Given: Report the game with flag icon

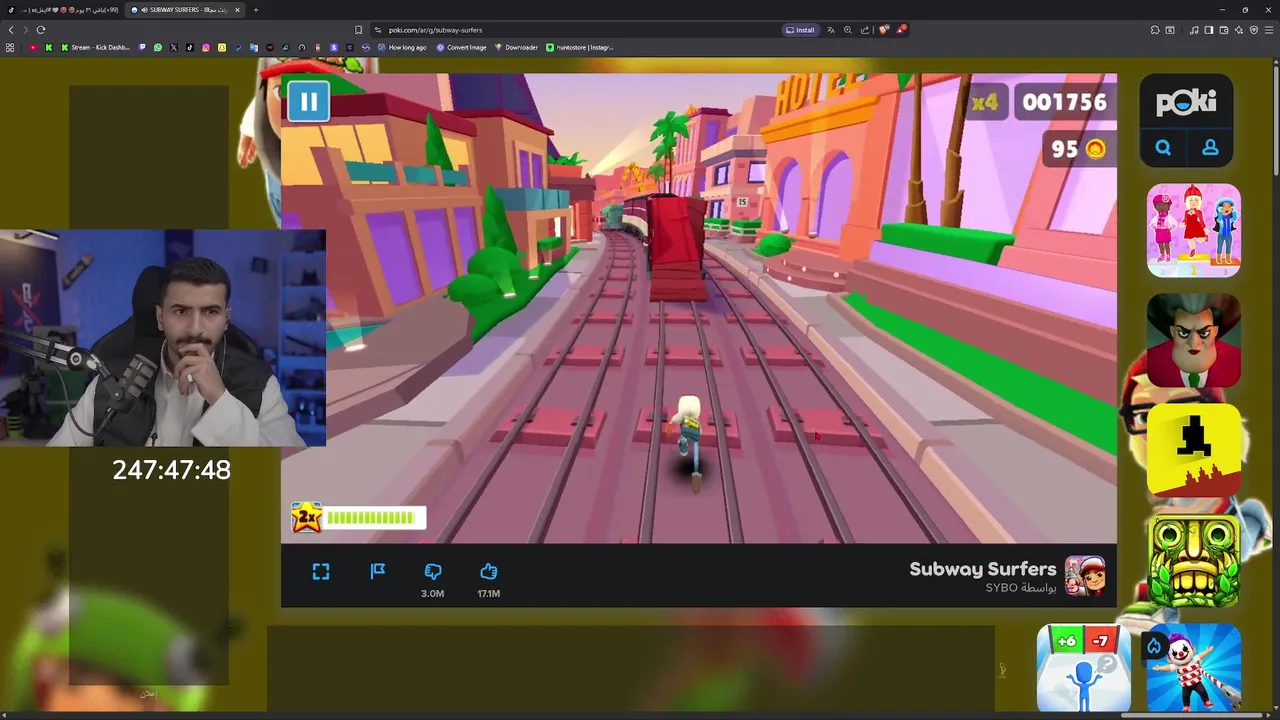Looking at the screenshot, I should [378, 571].
